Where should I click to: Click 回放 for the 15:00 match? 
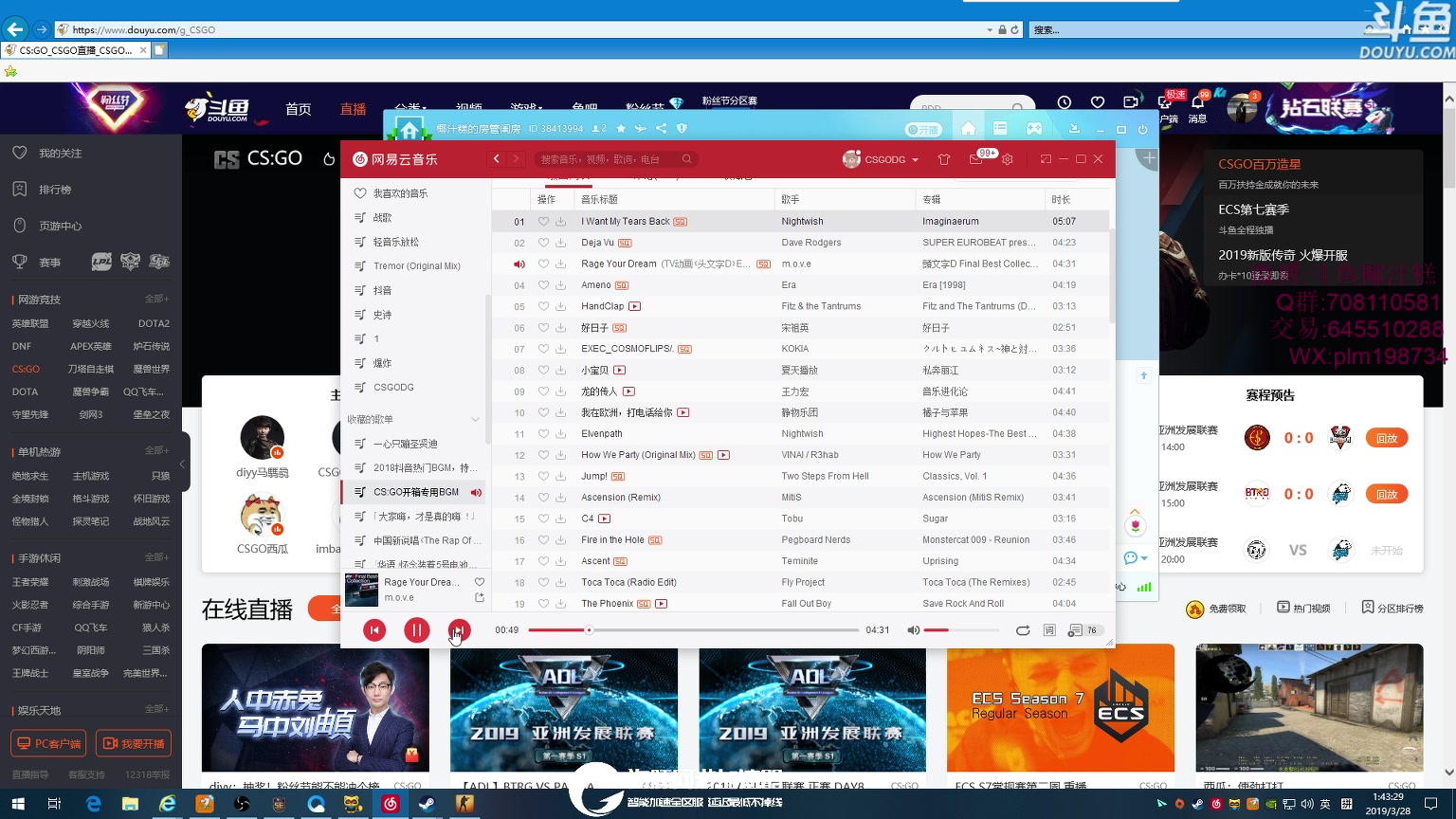pyautogui.click(x=1387, y=494)
